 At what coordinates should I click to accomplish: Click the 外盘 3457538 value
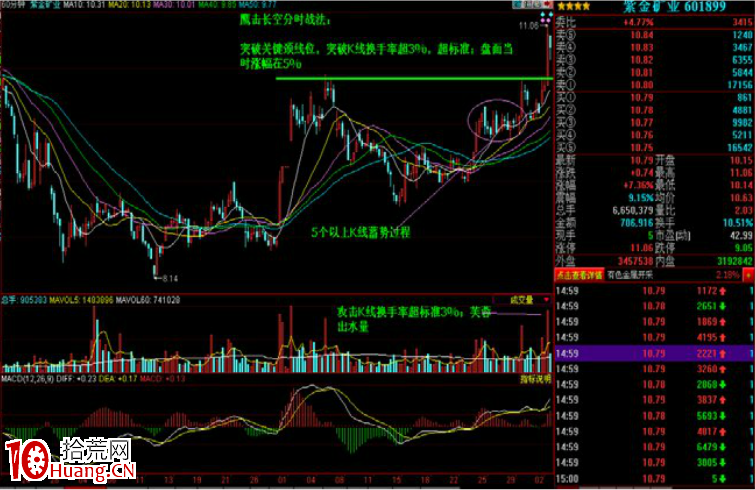(636, 261)
